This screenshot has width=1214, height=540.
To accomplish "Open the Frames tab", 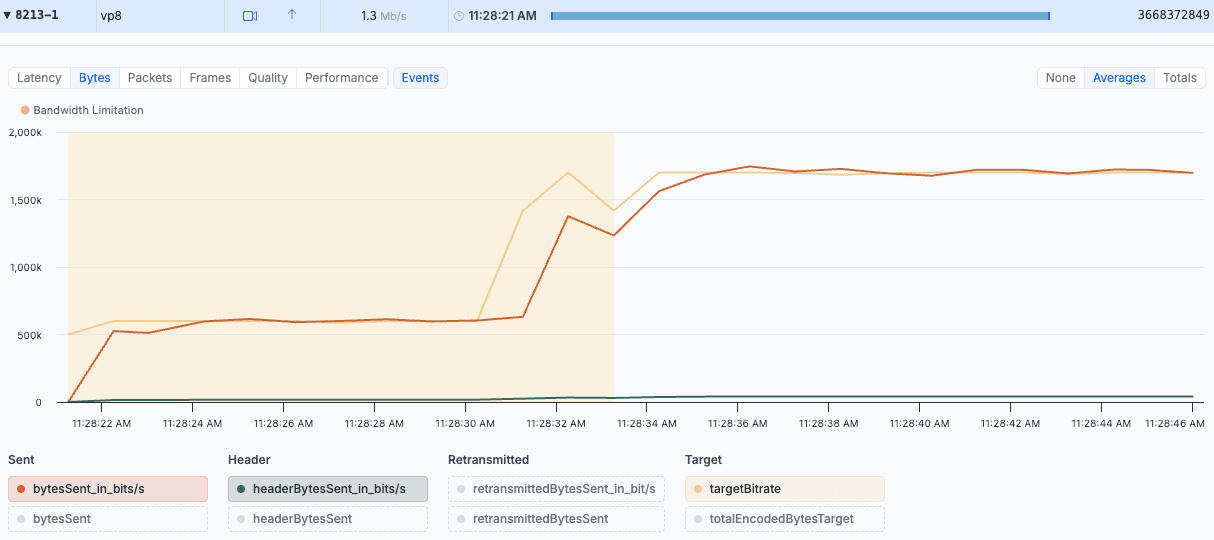I will pos(210,78).
